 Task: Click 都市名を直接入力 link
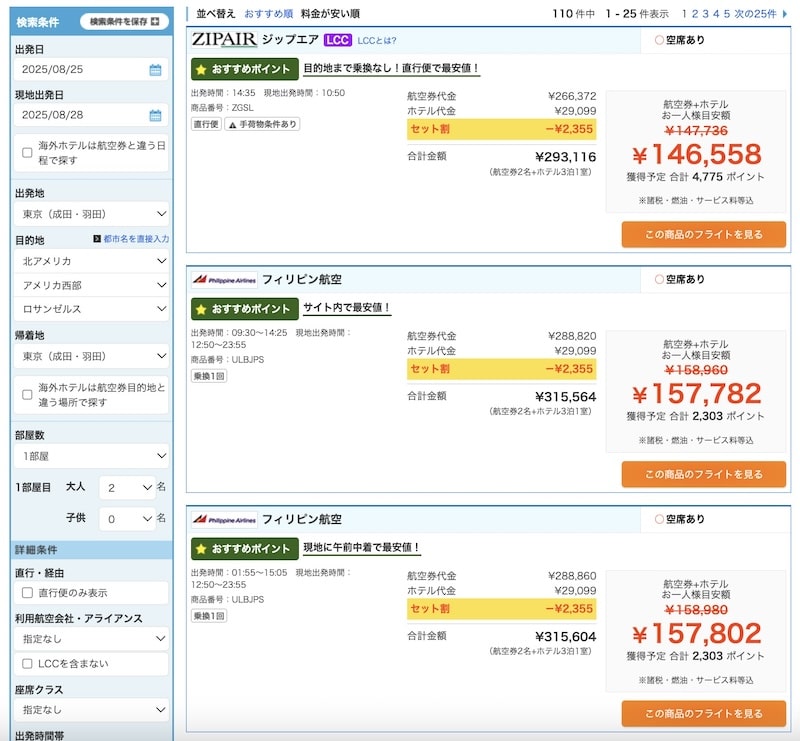[x=136, y=238]
